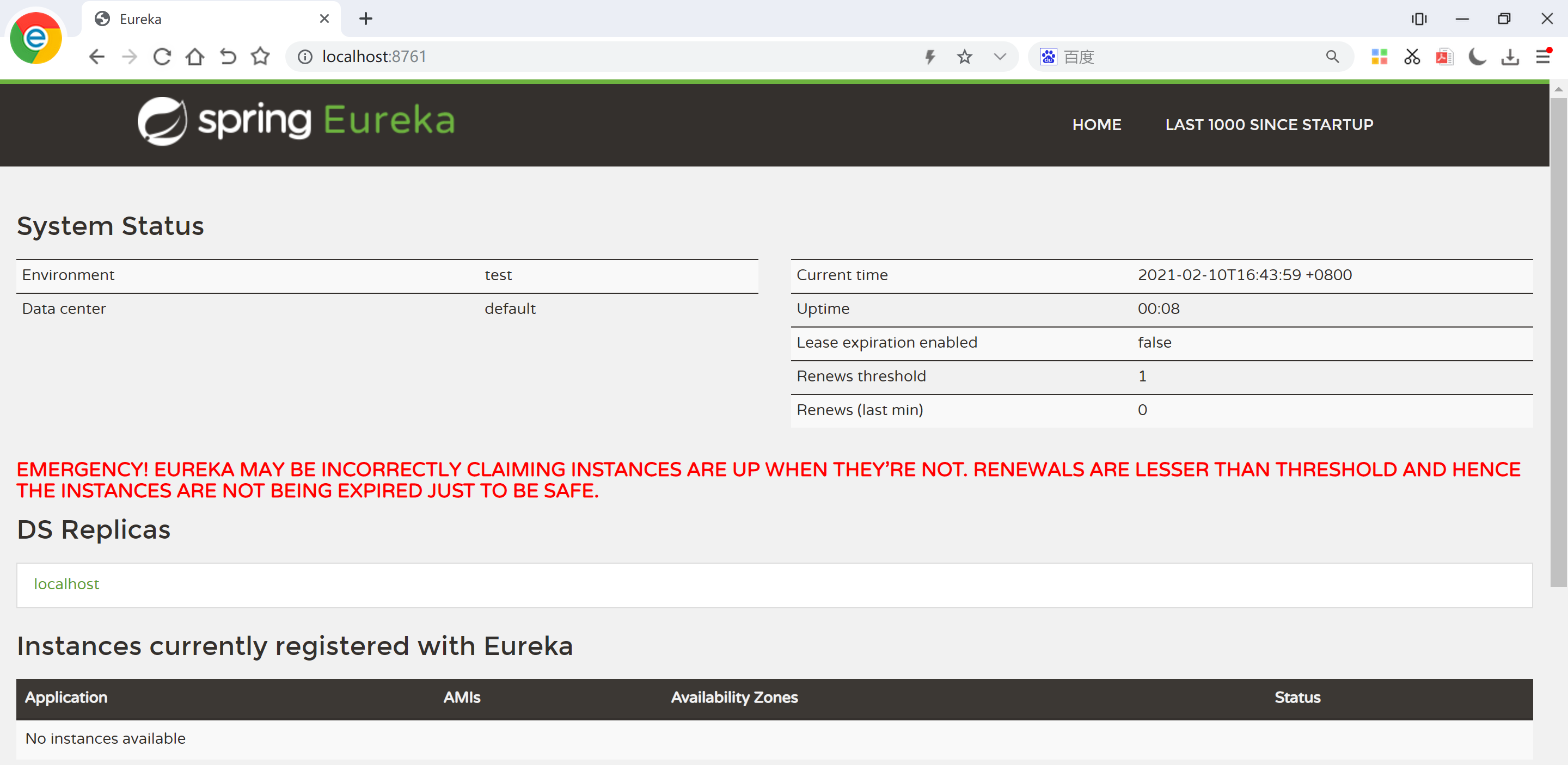Click the undo/restore closed tab icon
Viewport: 1568px width, 765px height.
[228, 57]
